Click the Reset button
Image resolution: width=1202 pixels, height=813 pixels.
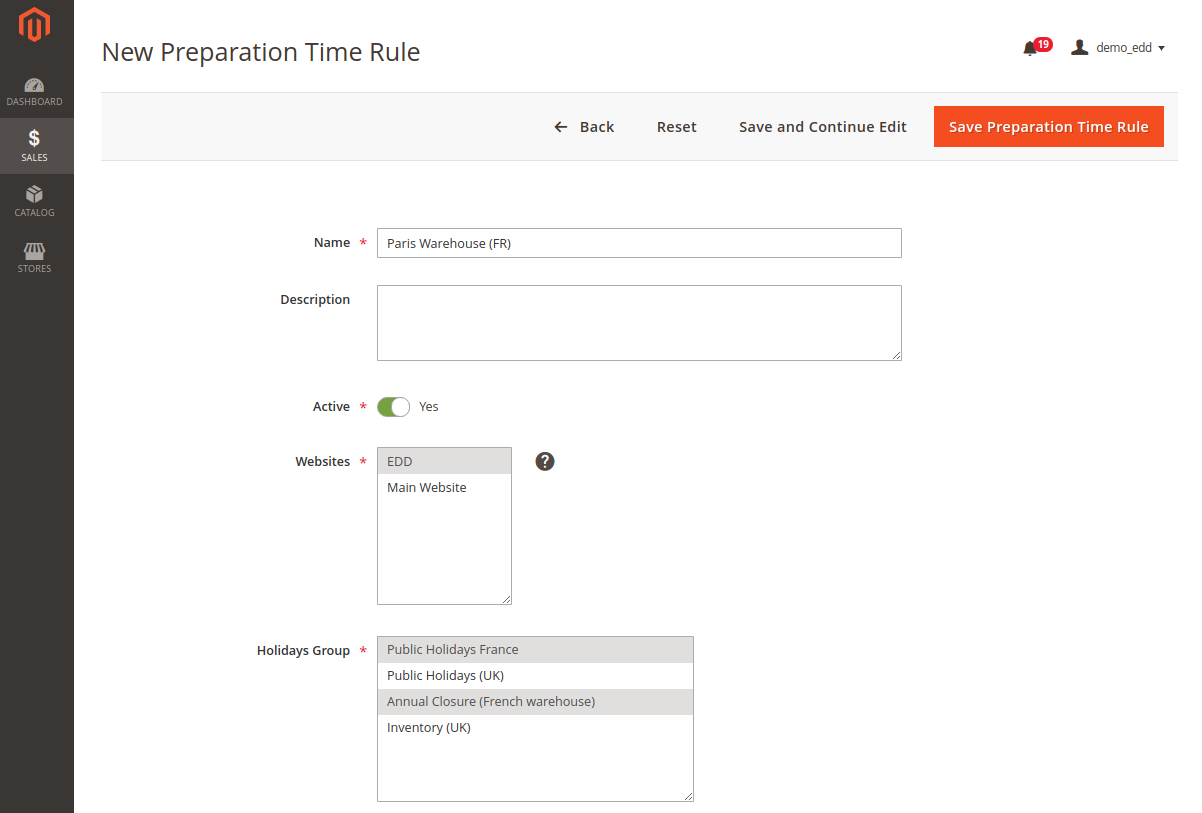pyautogui.click(x=677, y=127)
